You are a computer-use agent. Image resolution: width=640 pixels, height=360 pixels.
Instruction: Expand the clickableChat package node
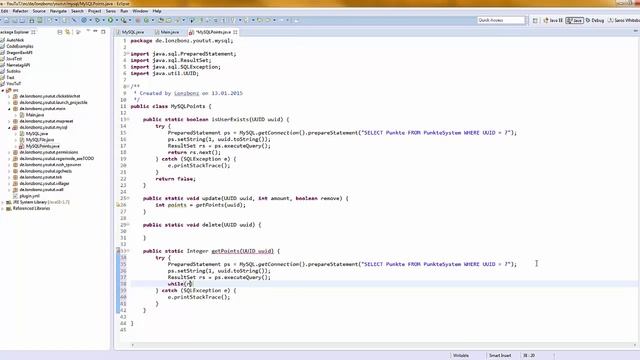coord(9,96)
